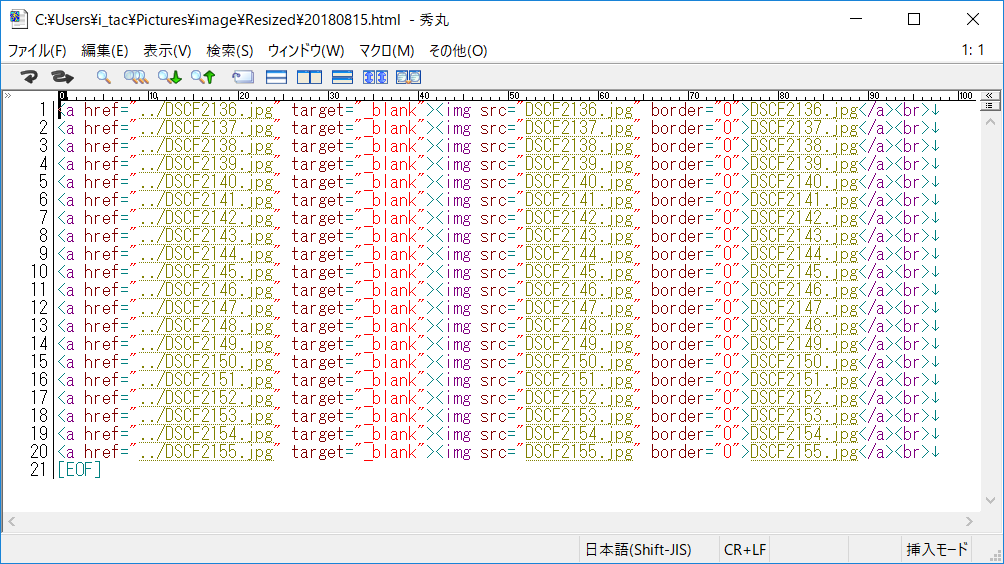Click line number 10 in the gutter
This screenshot has width=1004, height=564.
pyautogui.click(x=39, y=272)
